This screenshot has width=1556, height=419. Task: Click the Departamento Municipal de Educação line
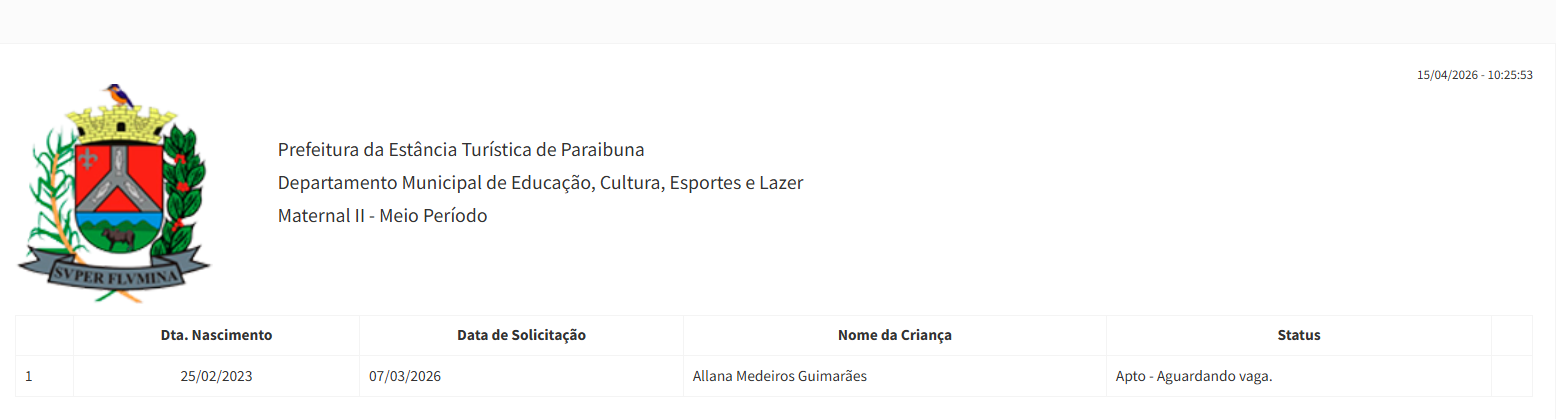pos(540,183)
